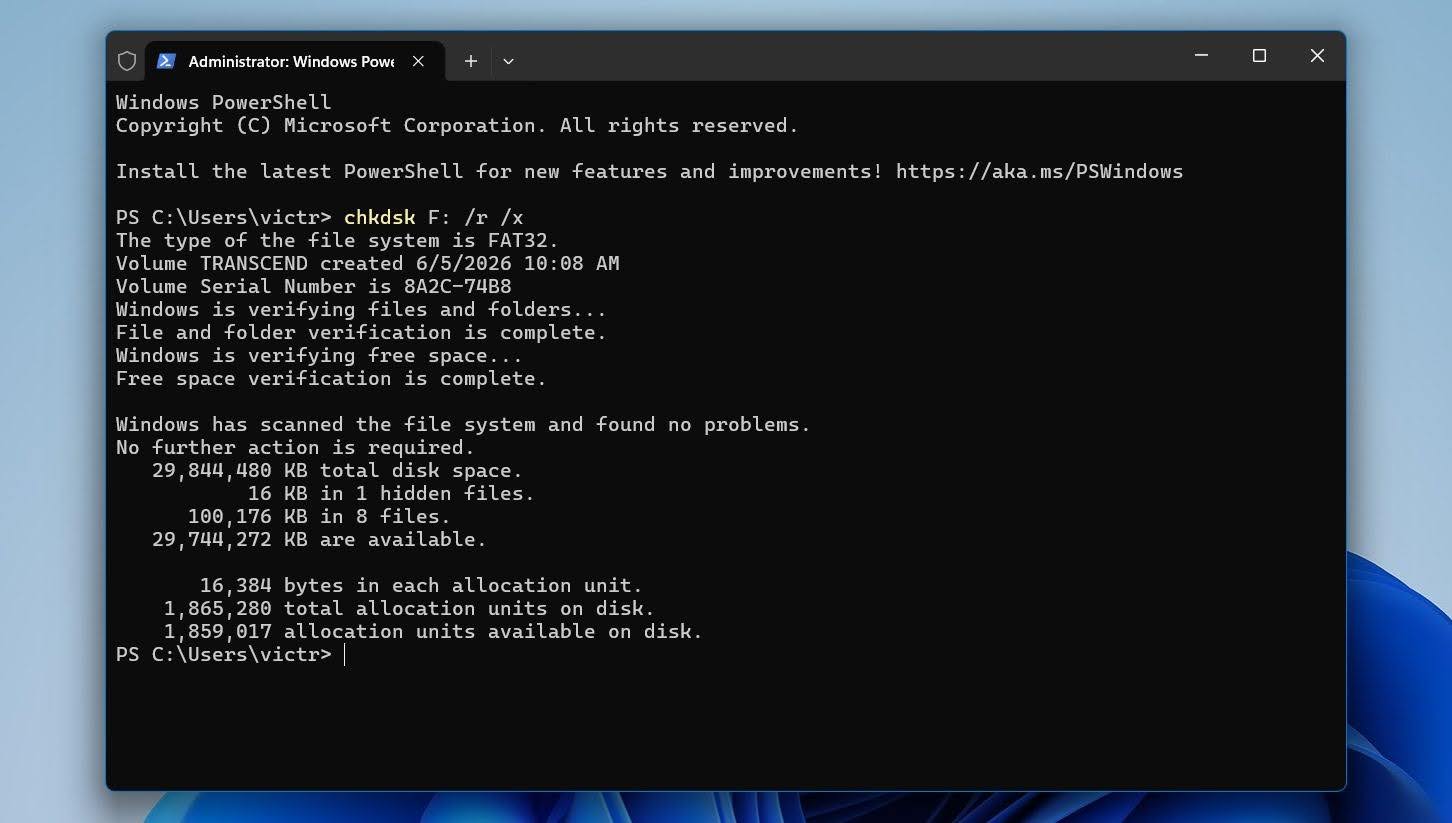Click 'Windows is verifying free space...' line
The height and width of the screenshot is (823, 1452).
[319, 355]
